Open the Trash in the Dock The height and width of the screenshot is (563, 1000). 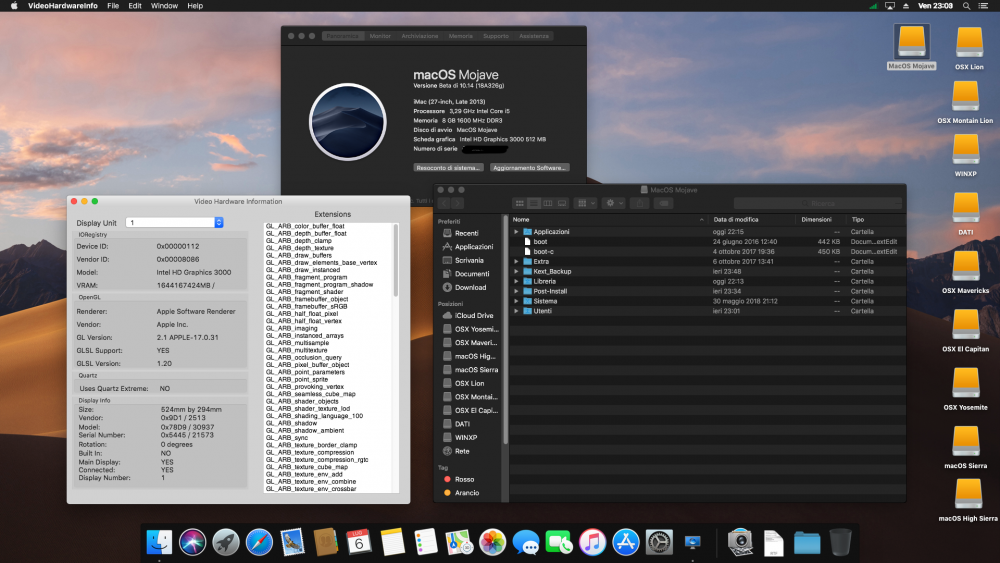tap(841, 542)
